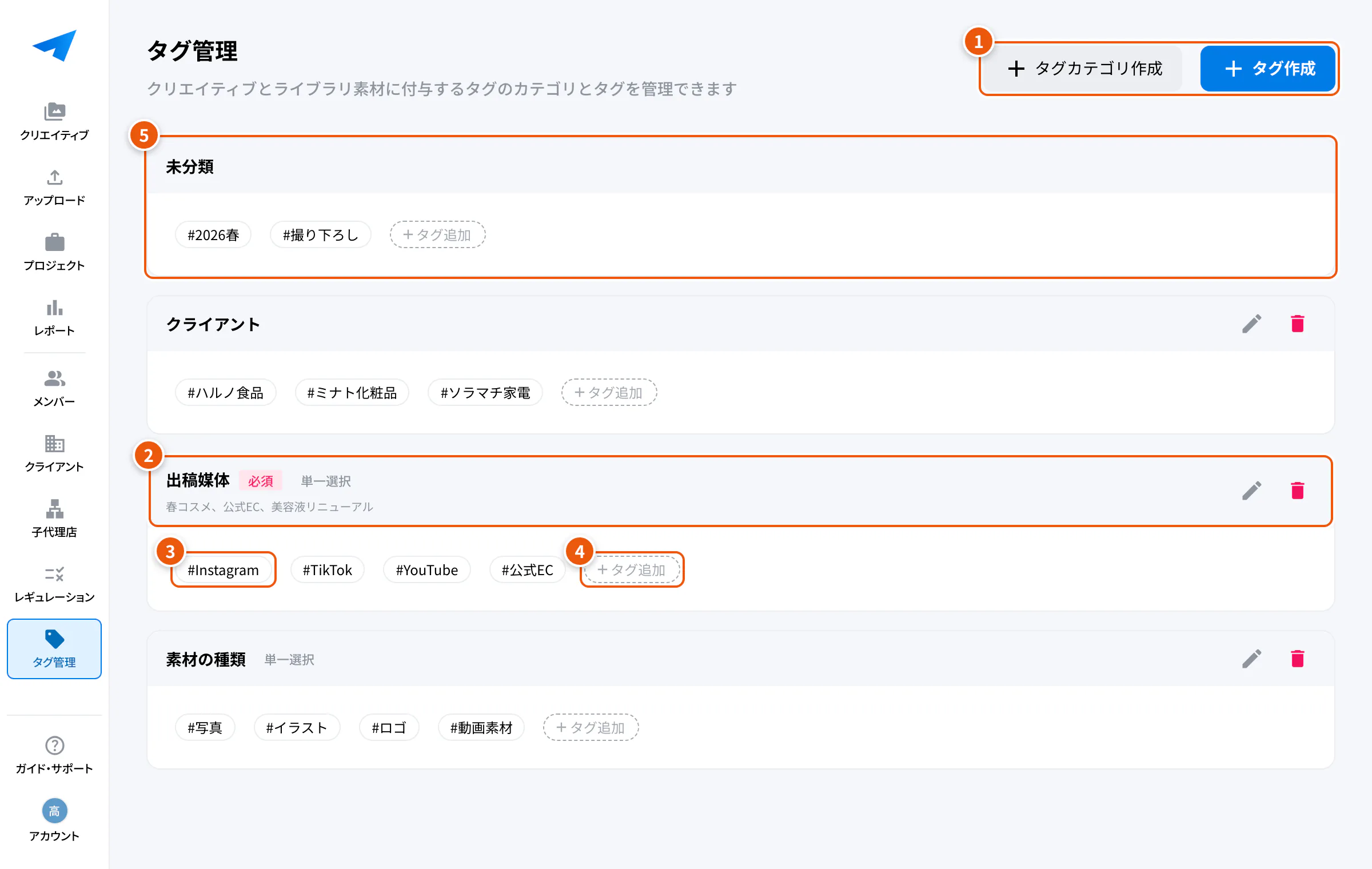This screenshot has height=869, width=1372.
Task: Open the #公式EC tag
Action: pyautogui.click(x=528, y=569)
